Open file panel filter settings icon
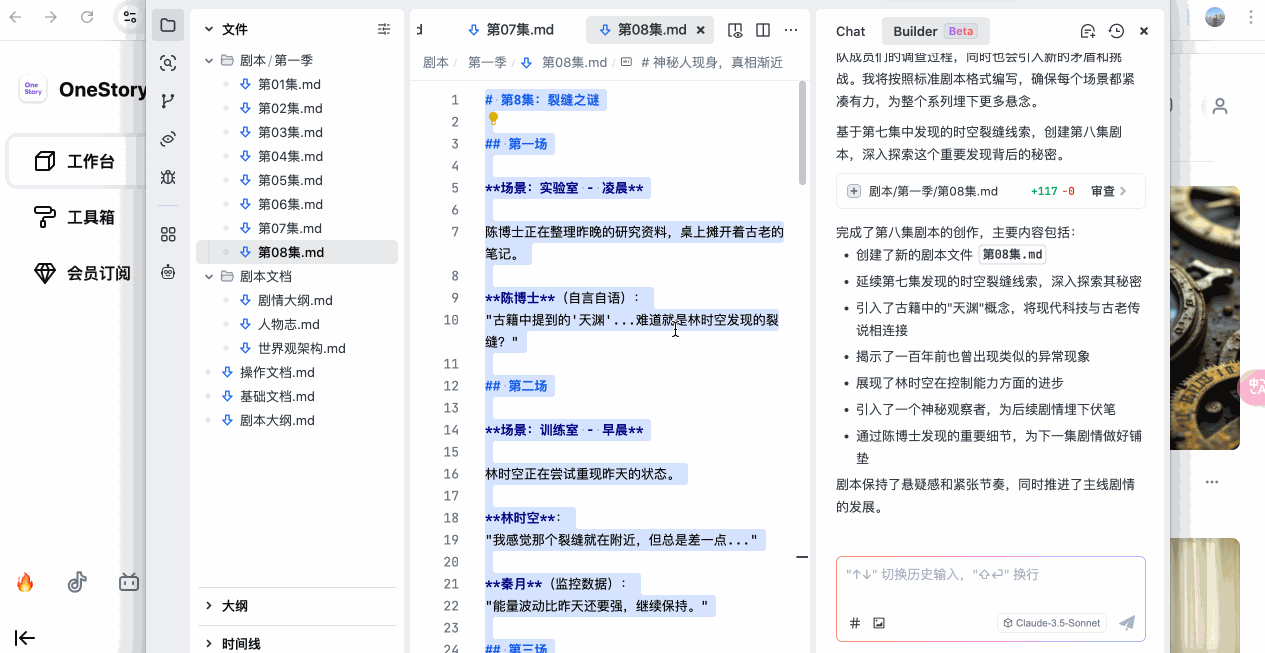 pos(384,30)
